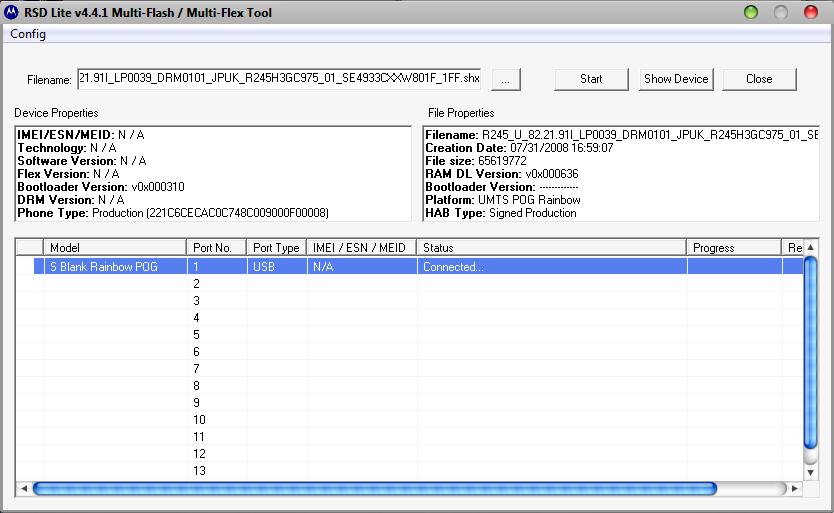Select port number 6 row
The width and height of the screenshot is (834, 513).
click(410, 352)
